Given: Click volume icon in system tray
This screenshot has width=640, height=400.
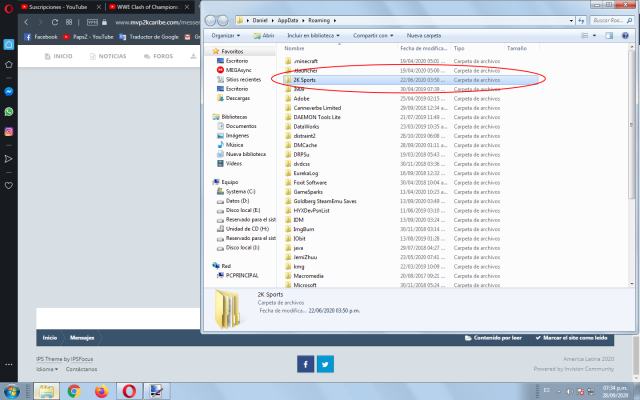Looking at the screenshot, I should point(570,392).
